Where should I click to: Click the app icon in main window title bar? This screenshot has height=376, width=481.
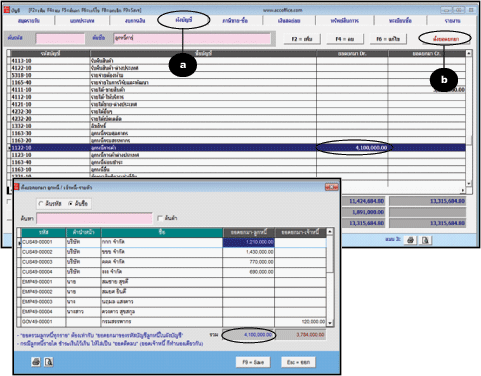(x=7, y=10)
